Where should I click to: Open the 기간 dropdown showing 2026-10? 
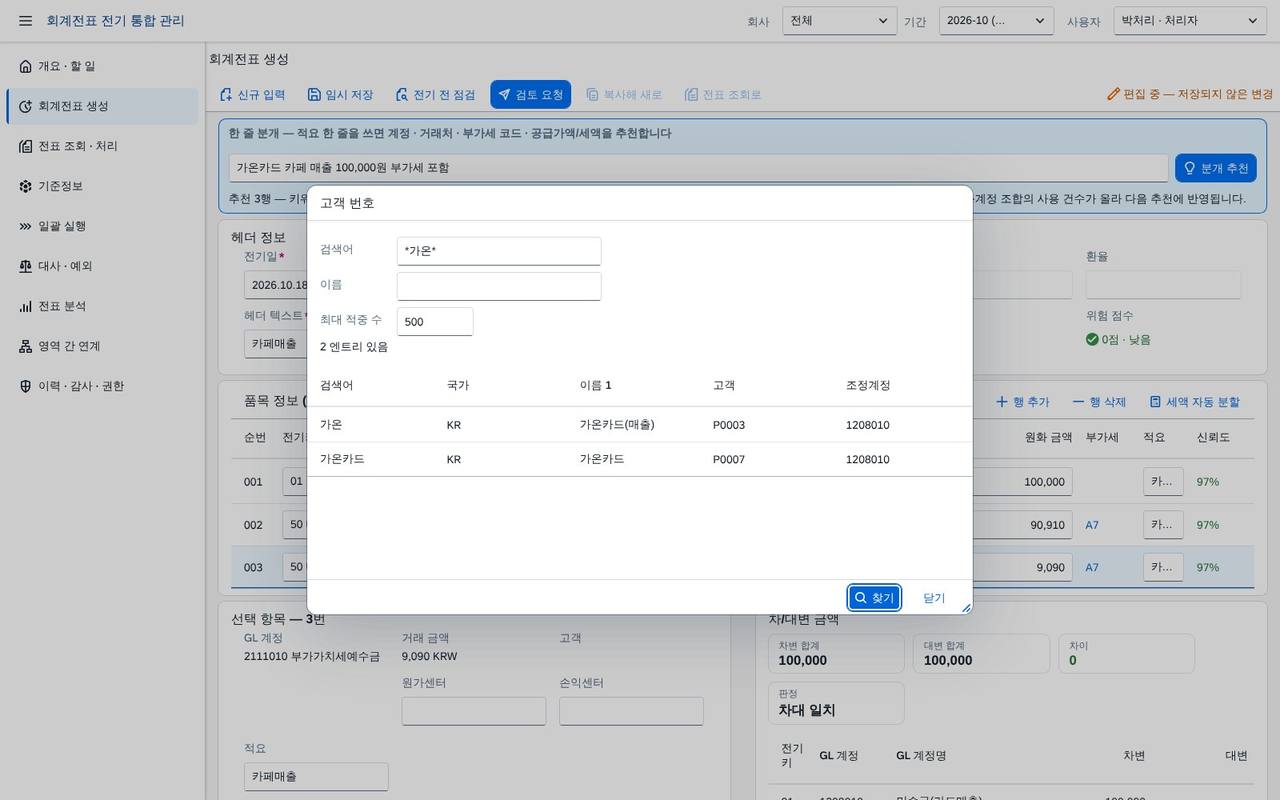click(996, 21)
